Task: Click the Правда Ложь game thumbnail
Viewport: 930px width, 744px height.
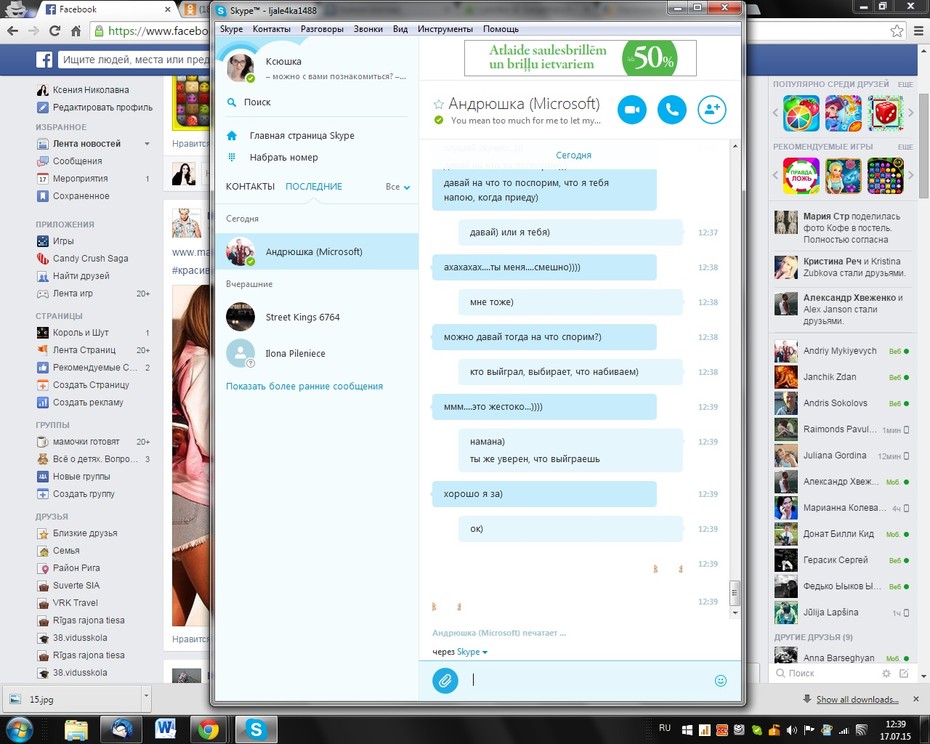Action: point(801,176)
